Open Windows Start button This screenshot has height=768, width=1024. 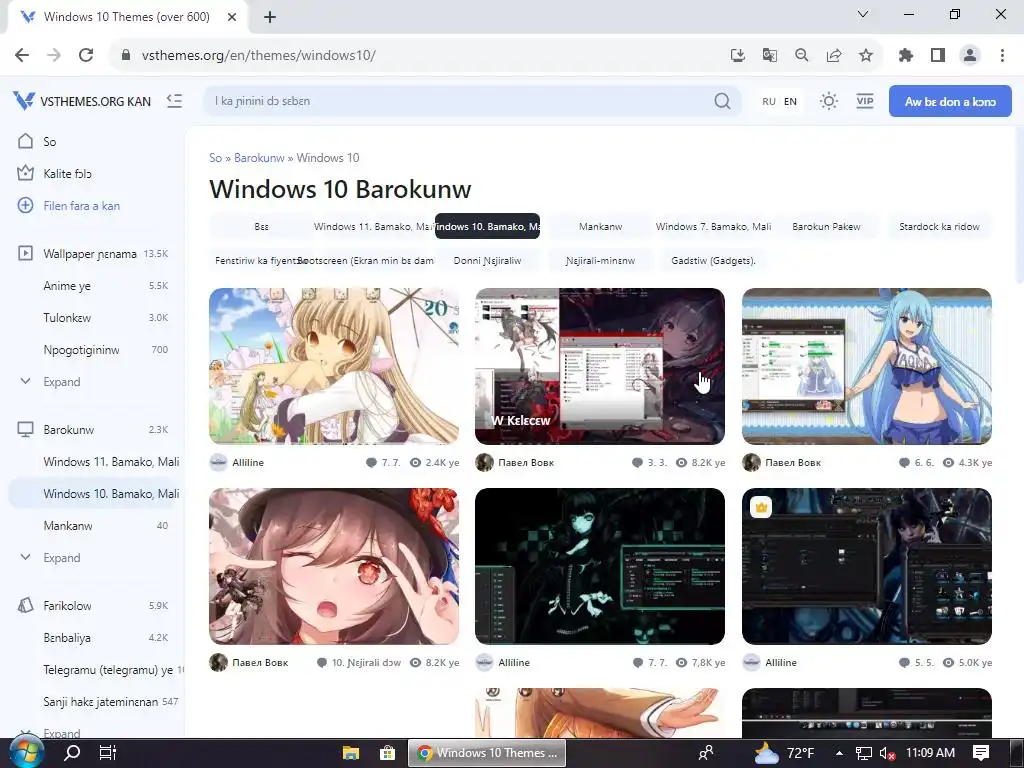26,752
